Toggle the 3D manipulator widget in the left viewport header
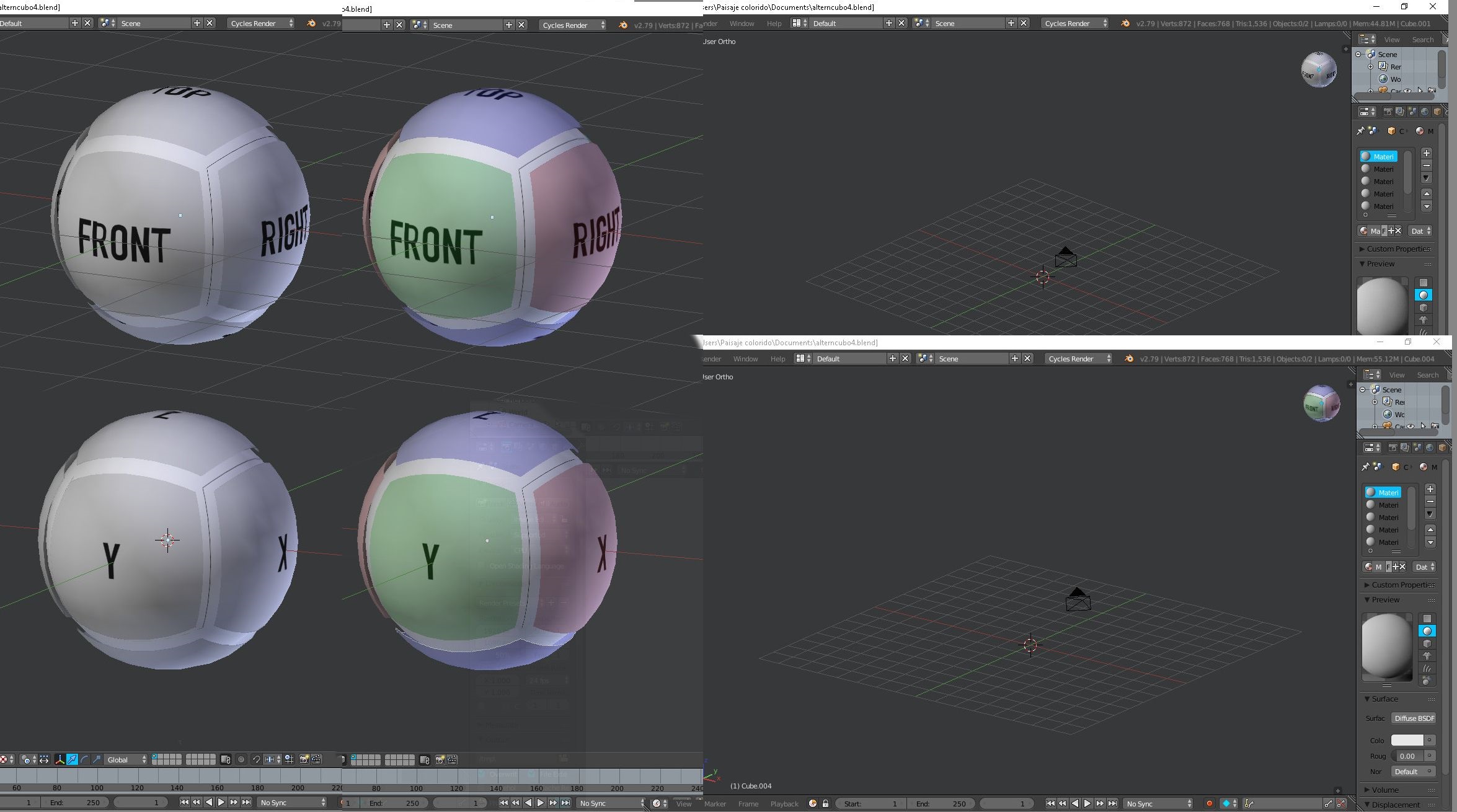Image resolution: width=1457 pixels, height=812 pixels. coord(60,759)
